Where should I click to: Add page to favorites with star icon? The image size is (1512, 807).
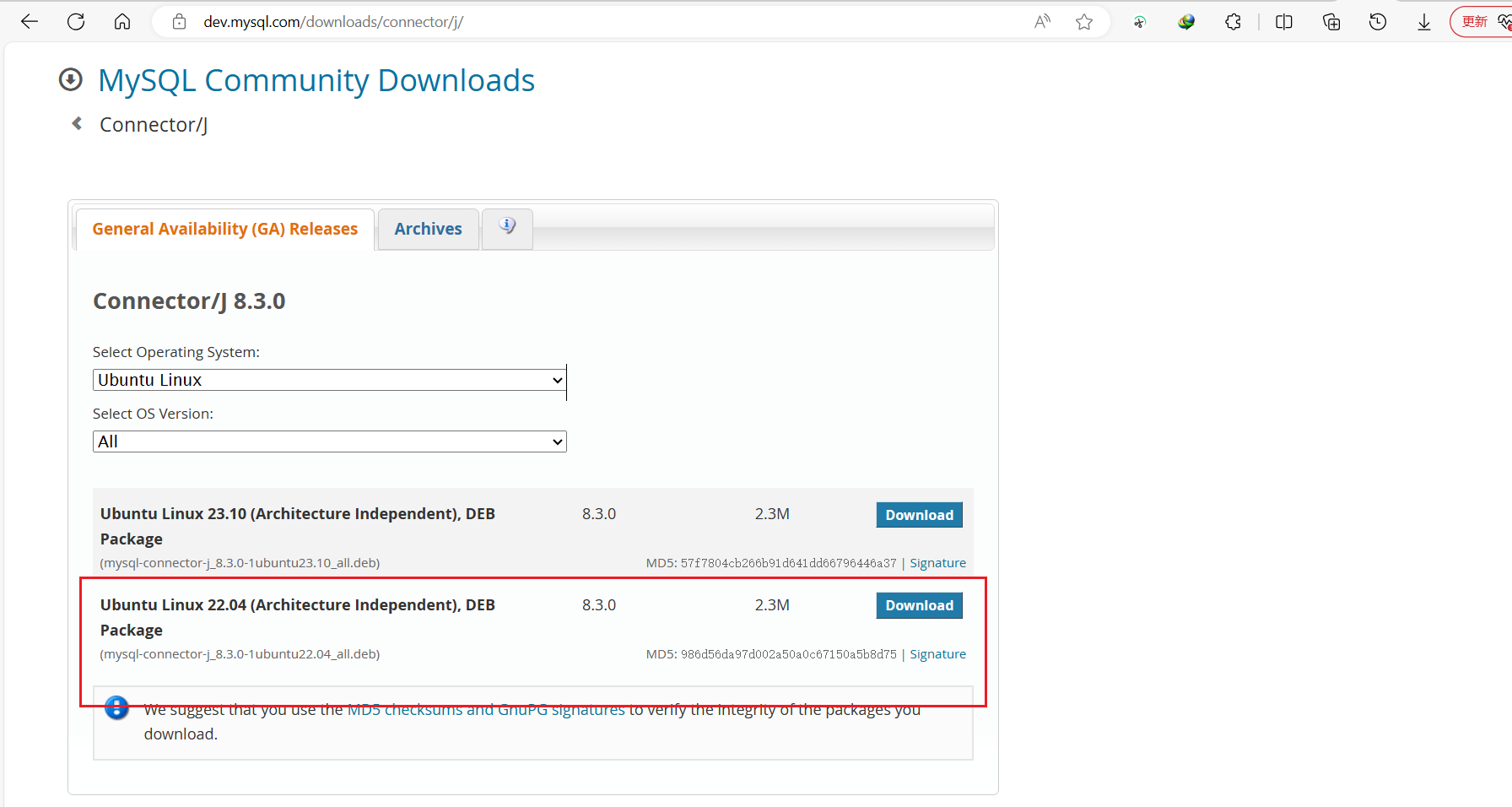tap(1084, 22)
